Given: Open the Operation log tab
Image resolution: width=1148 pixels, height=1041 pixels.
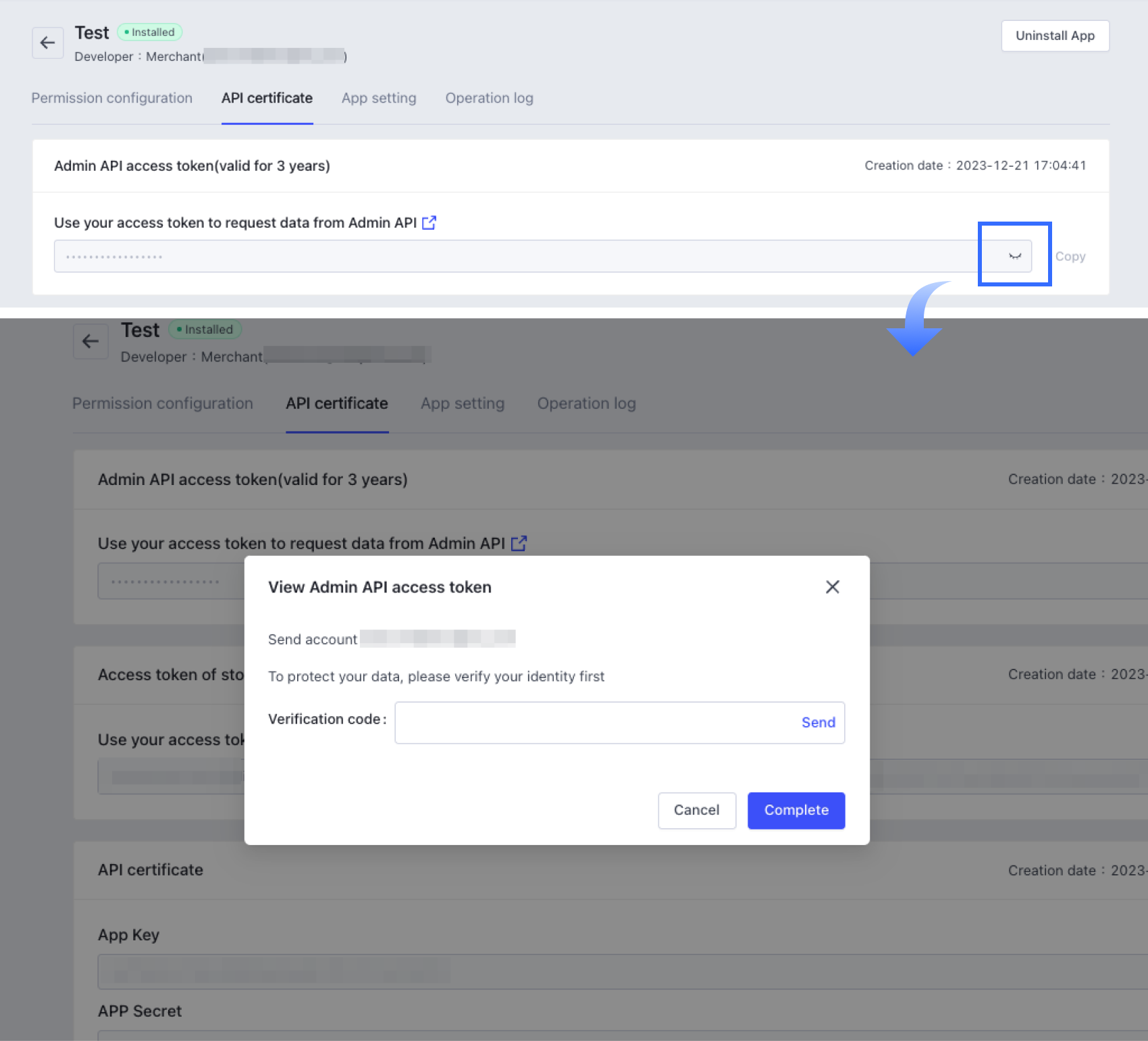Looking at the screenshot, I should [489, 99].
